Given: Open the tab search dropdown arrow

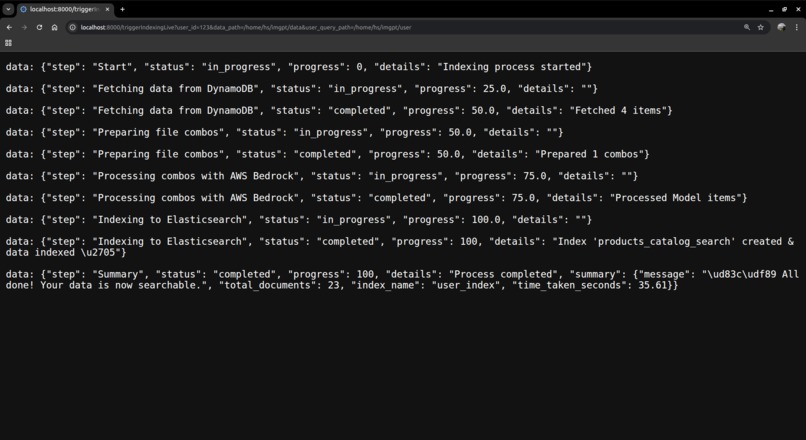Looking at the screenshot, I should (8, 9).
